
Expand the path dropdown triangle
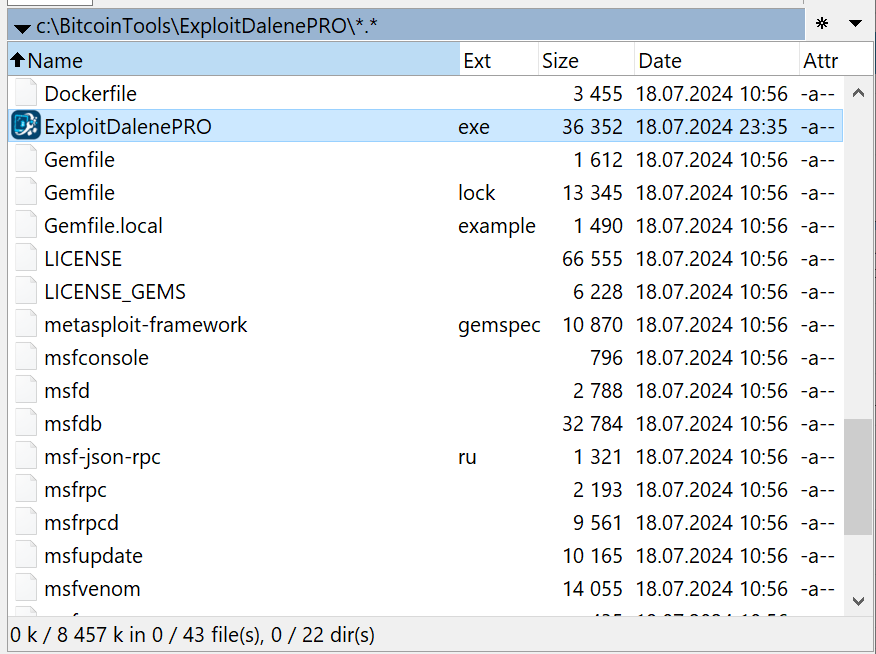click(x=22, y=28)
